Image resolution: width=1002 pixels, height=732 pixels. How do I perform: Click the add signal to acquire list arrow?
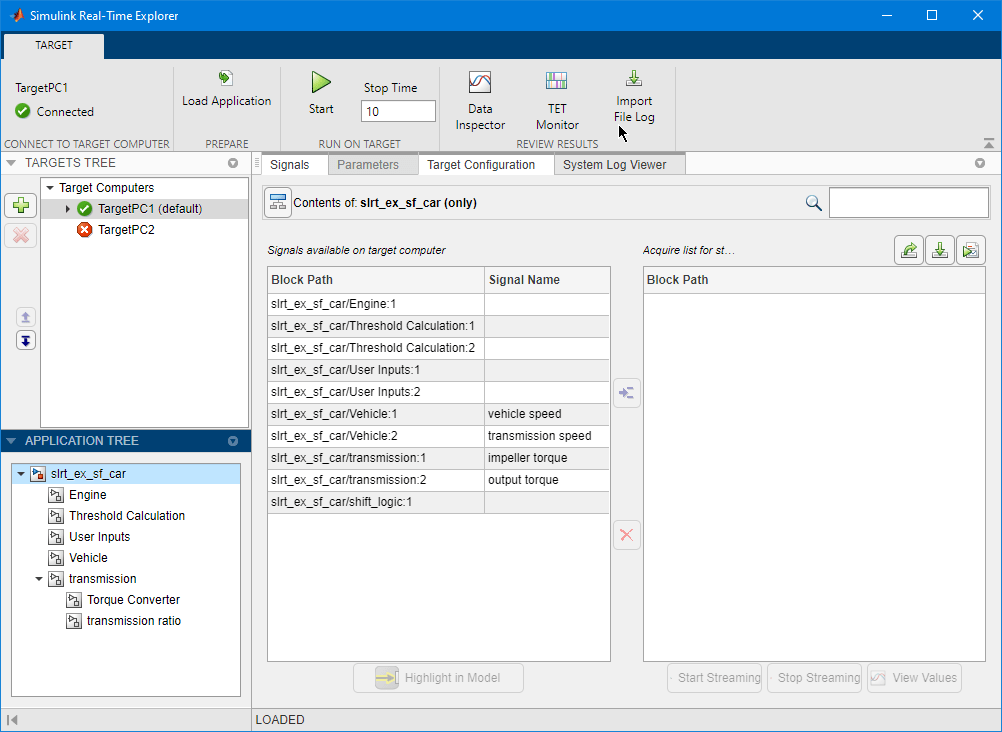click(627, 393)
